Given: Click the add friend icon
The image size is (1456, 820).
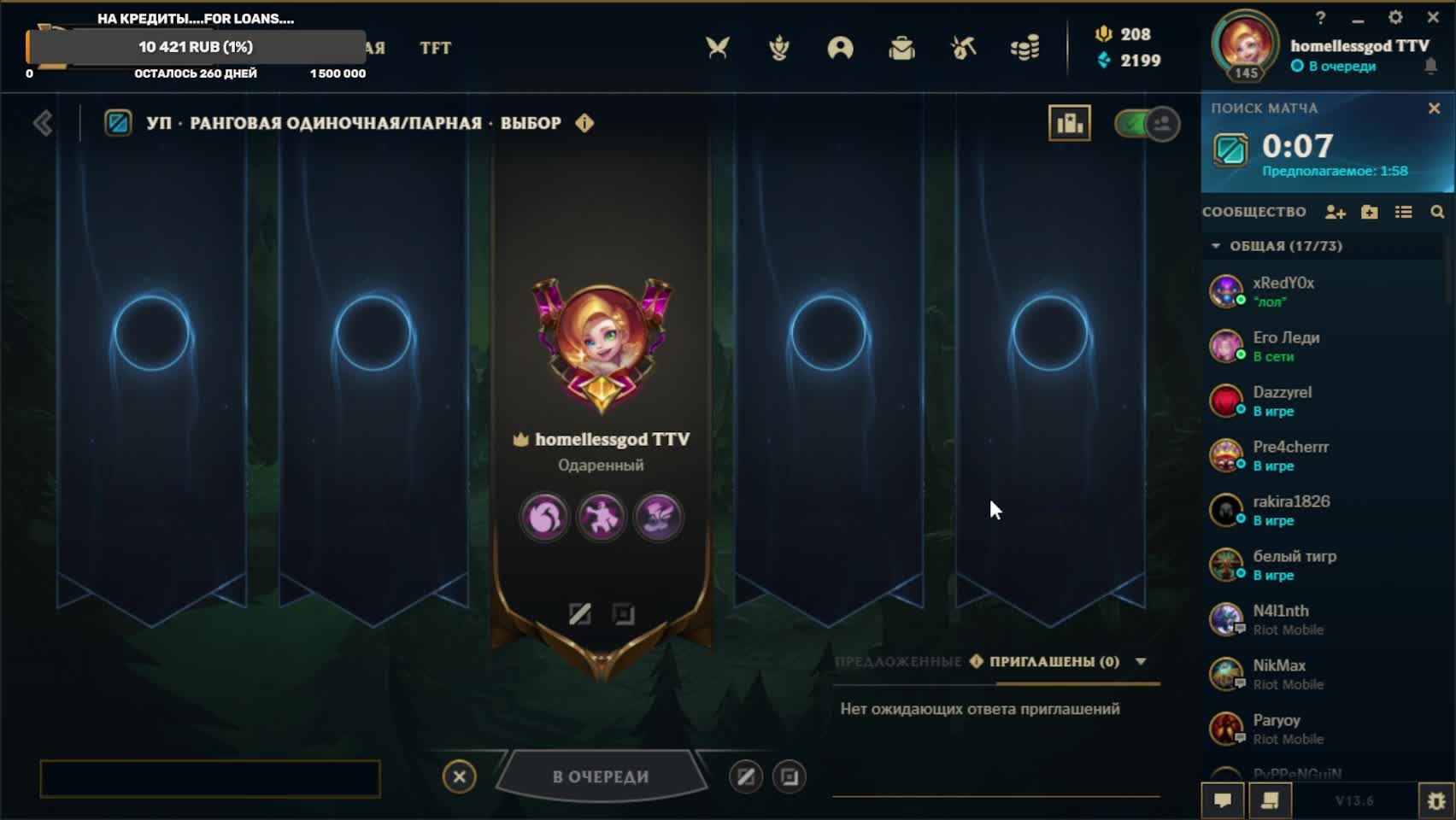Looking at the screenshot, I should pos(1336,212).
